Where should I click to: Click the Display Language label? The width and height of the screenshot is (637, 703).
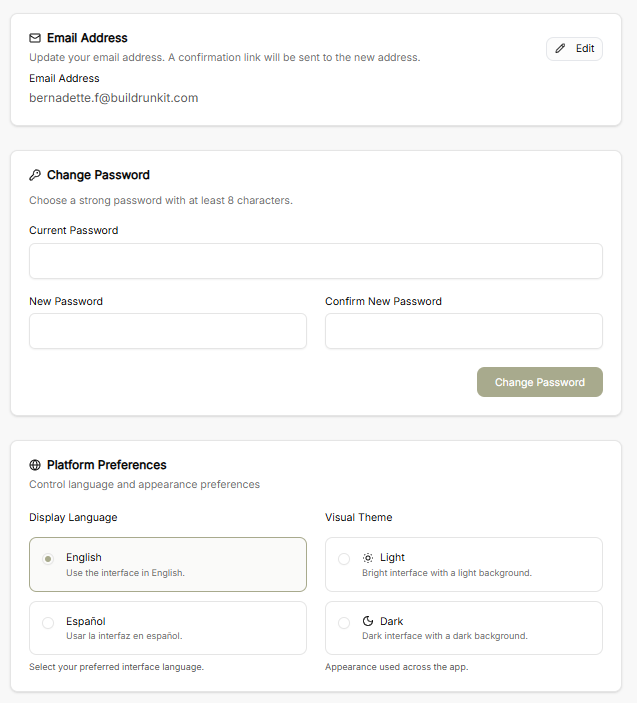pyautogui.click(x=73, y=517)
